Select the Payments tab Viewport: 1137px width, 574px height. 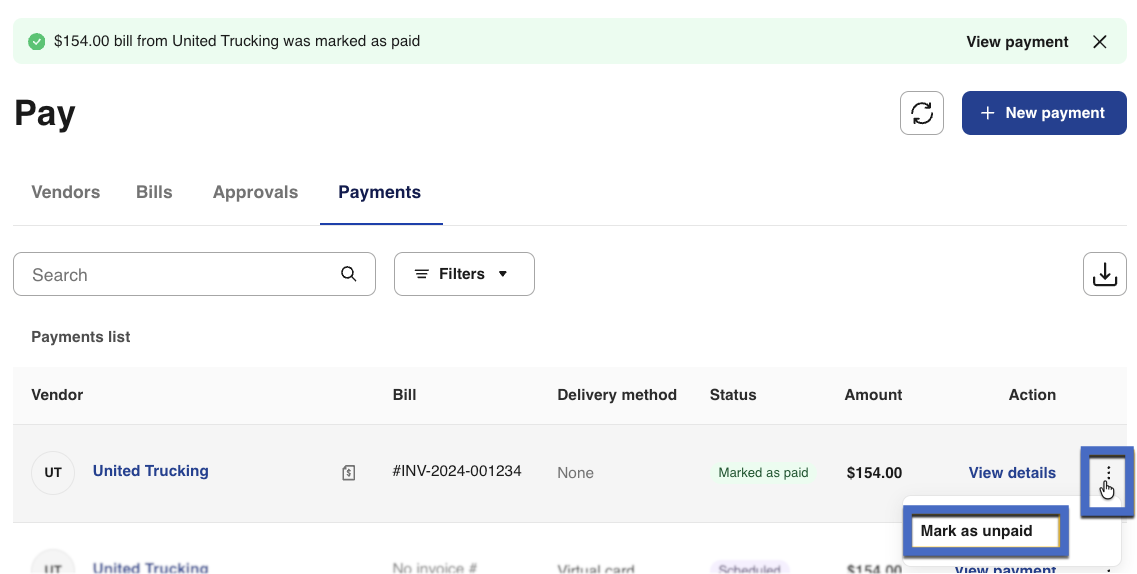(379, 192)
